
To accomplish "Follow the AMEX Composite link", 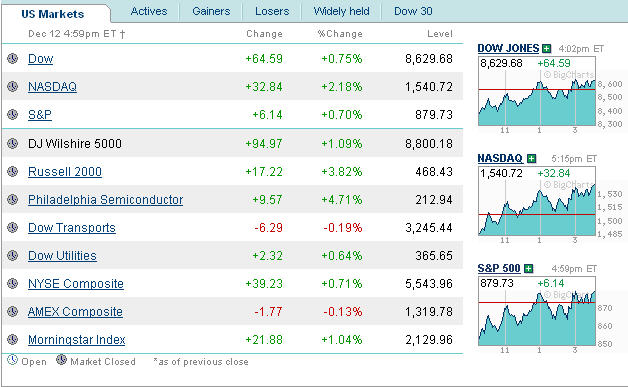I will 75,312.
